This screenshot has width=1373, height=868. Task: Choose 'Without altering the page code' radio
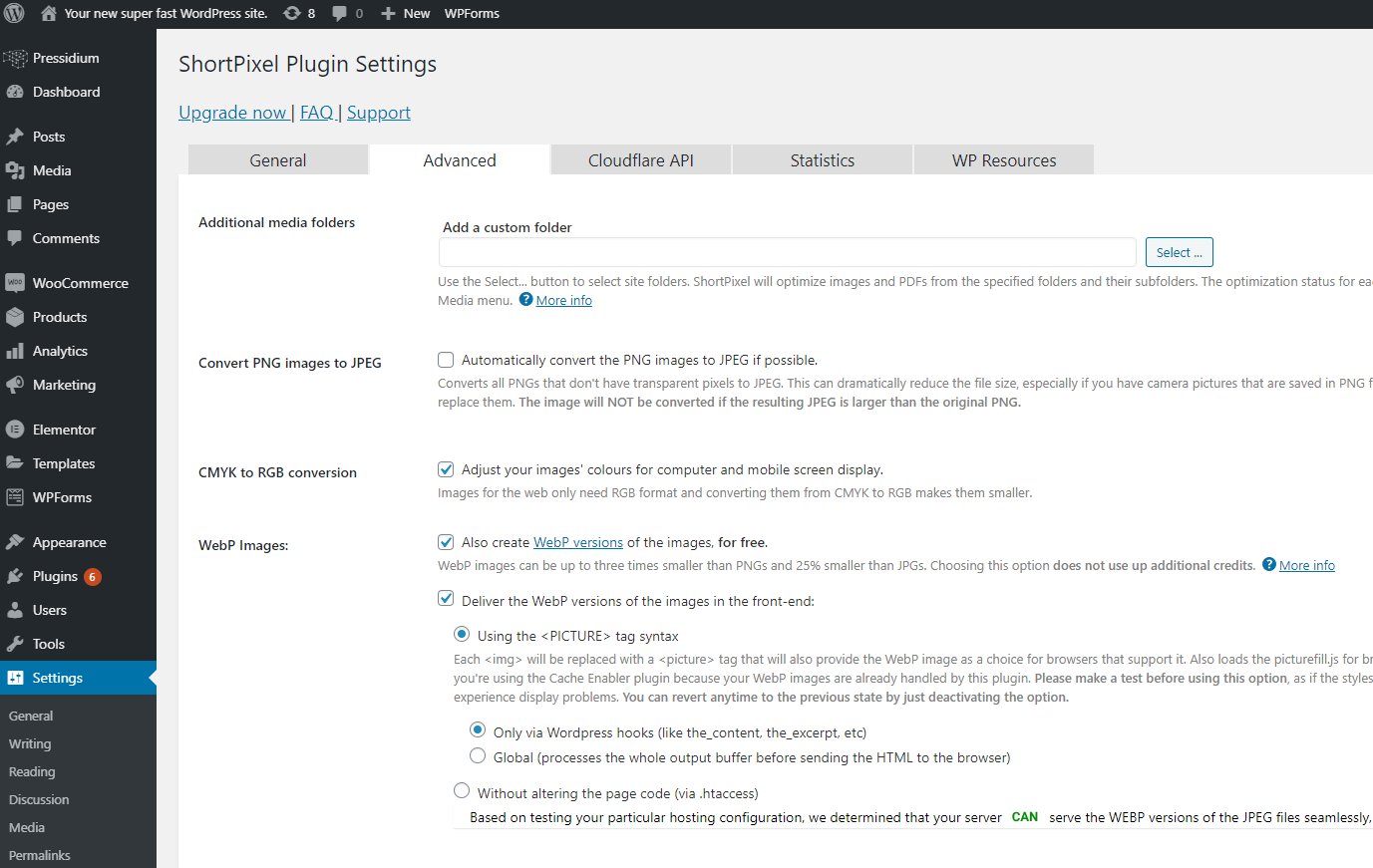462,791
